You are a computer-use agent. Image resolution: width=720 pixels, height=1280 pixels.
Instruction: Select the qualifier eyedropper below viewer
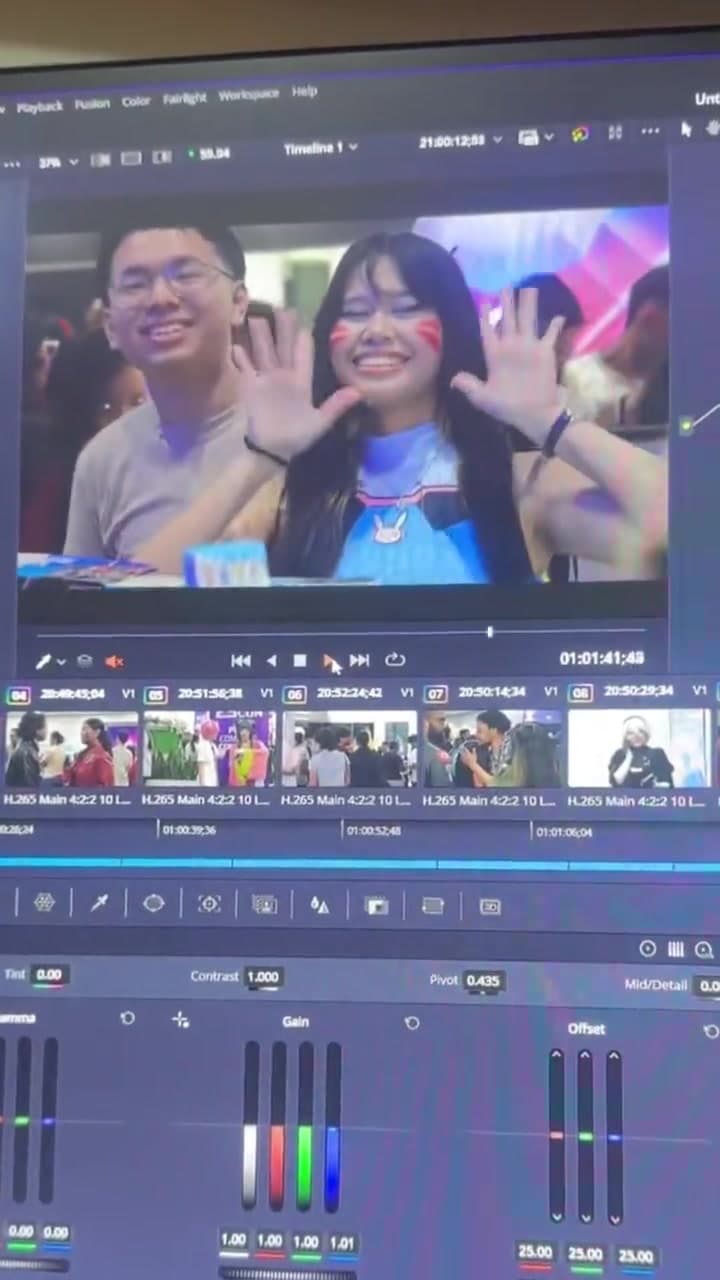(x=43, y=662)
